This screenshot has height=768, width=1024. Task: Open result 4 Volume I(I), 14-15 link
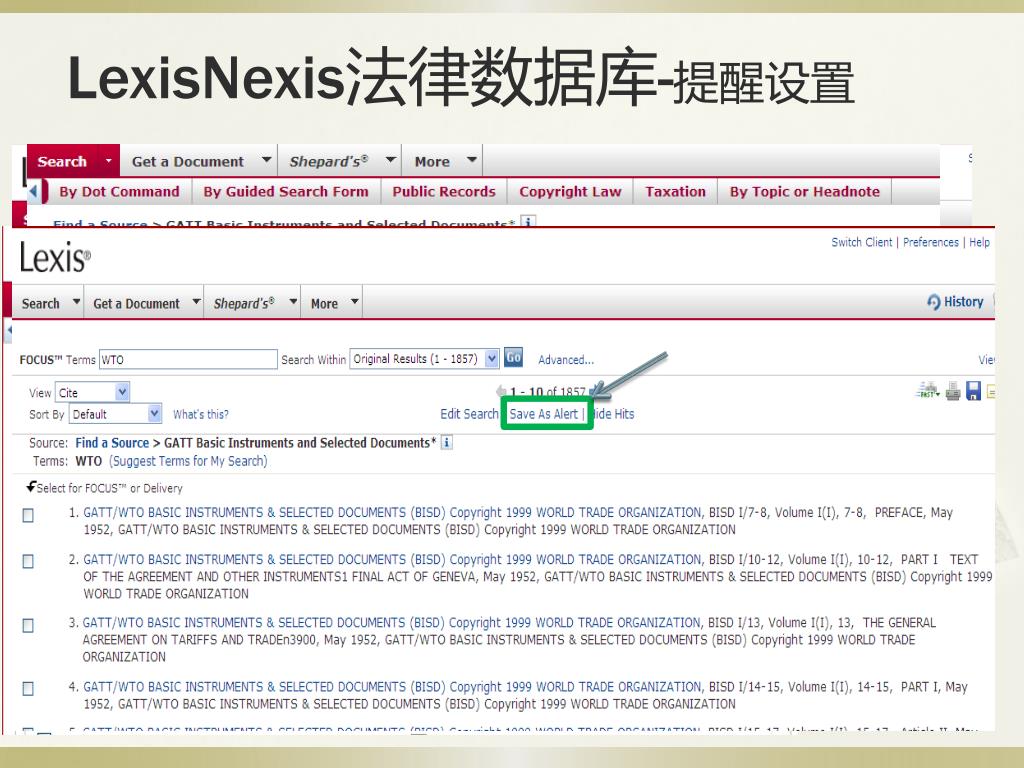[x=392, y=687]
